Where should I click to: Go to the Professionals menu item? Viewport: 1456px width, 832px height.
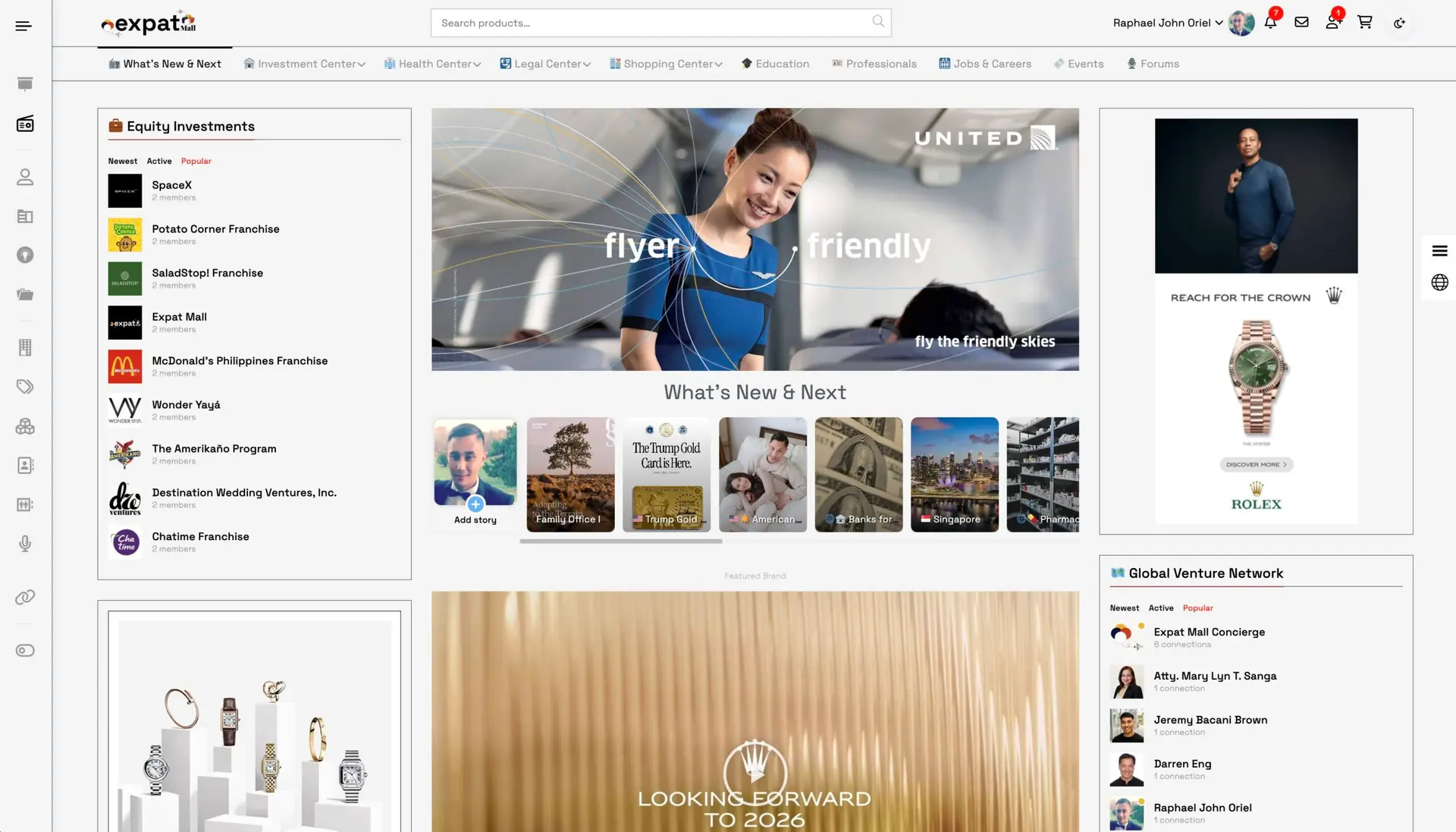pos(874,64)
